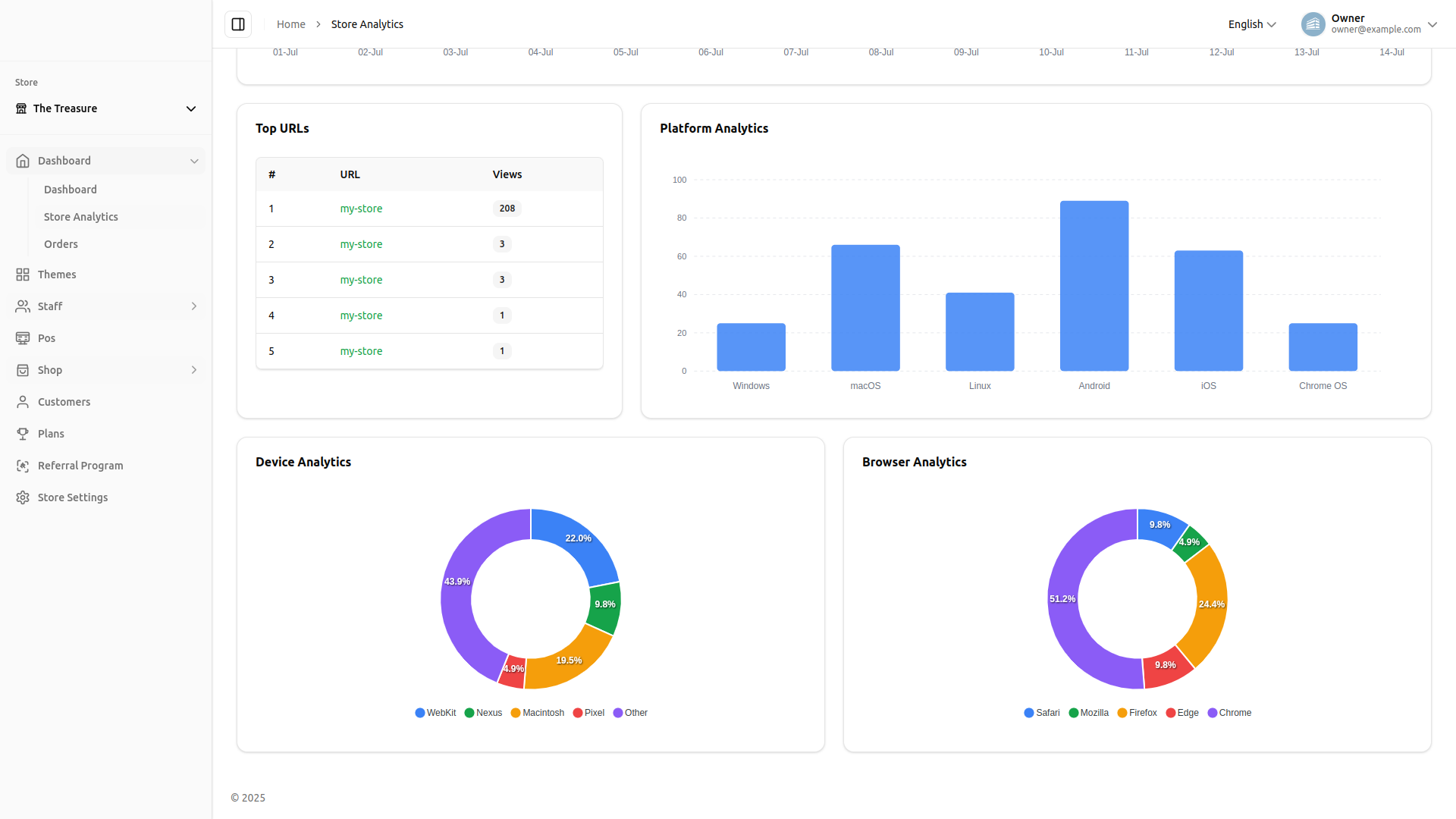Expand The Treasure store selector
This screenshot has height=819, width=1456.
tap(106, 108)
